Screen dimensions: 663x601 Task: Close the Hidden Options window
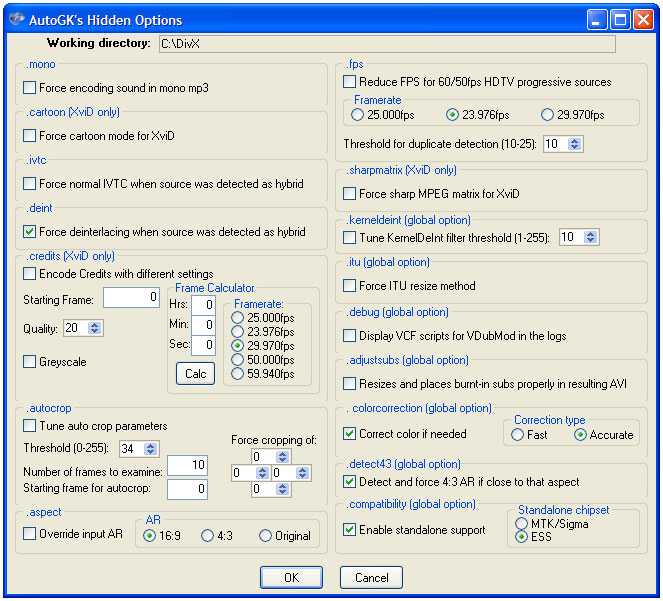pyautogui.click(x=644, y=19)
